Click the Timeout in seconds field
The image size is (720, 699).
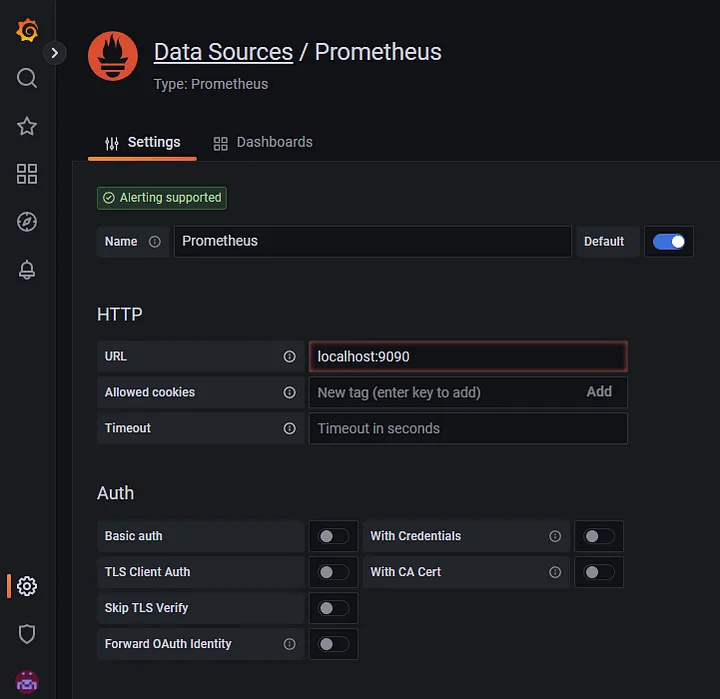pos(467,428)
